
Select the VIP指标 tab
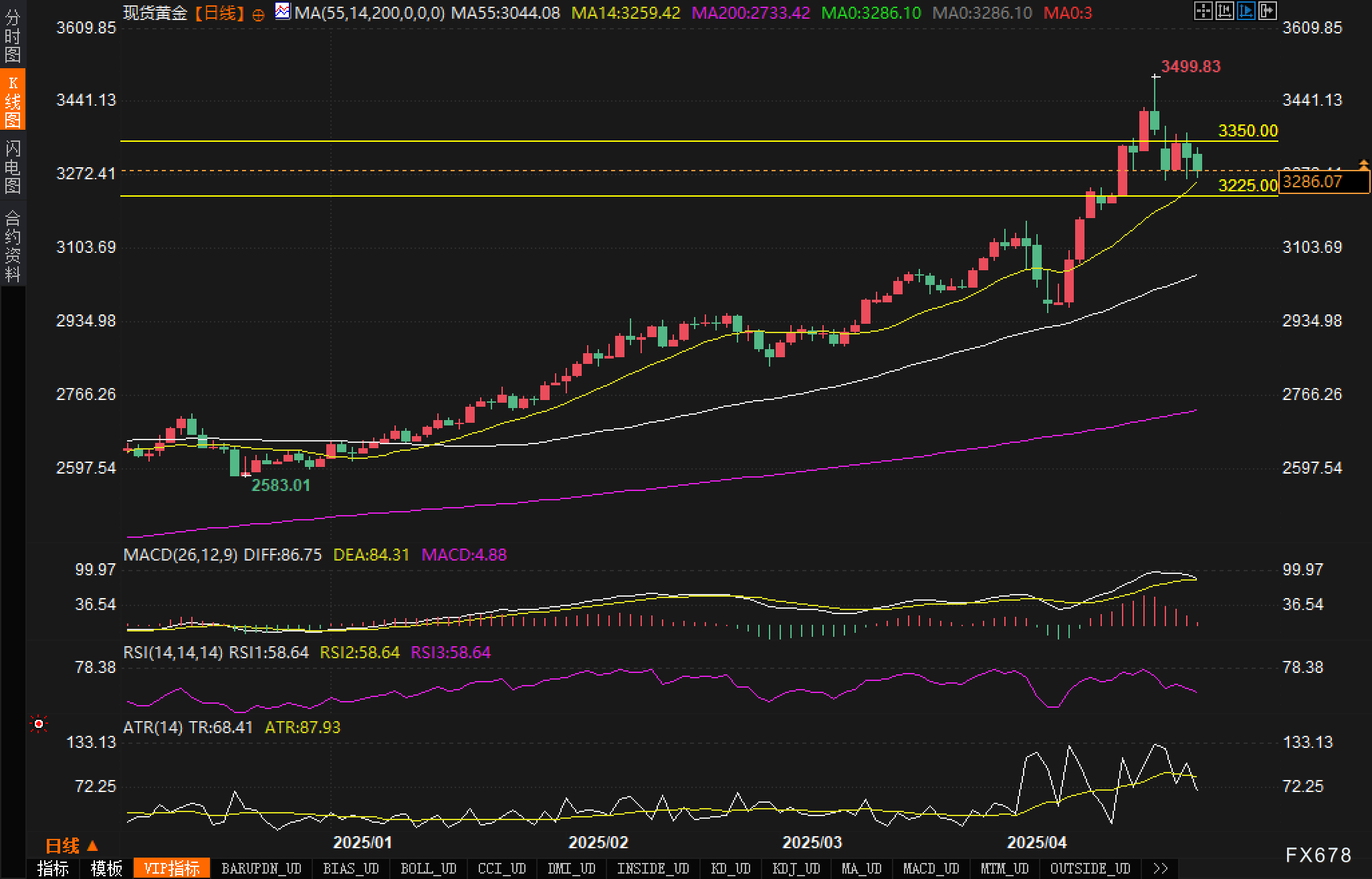click(172, 868)
